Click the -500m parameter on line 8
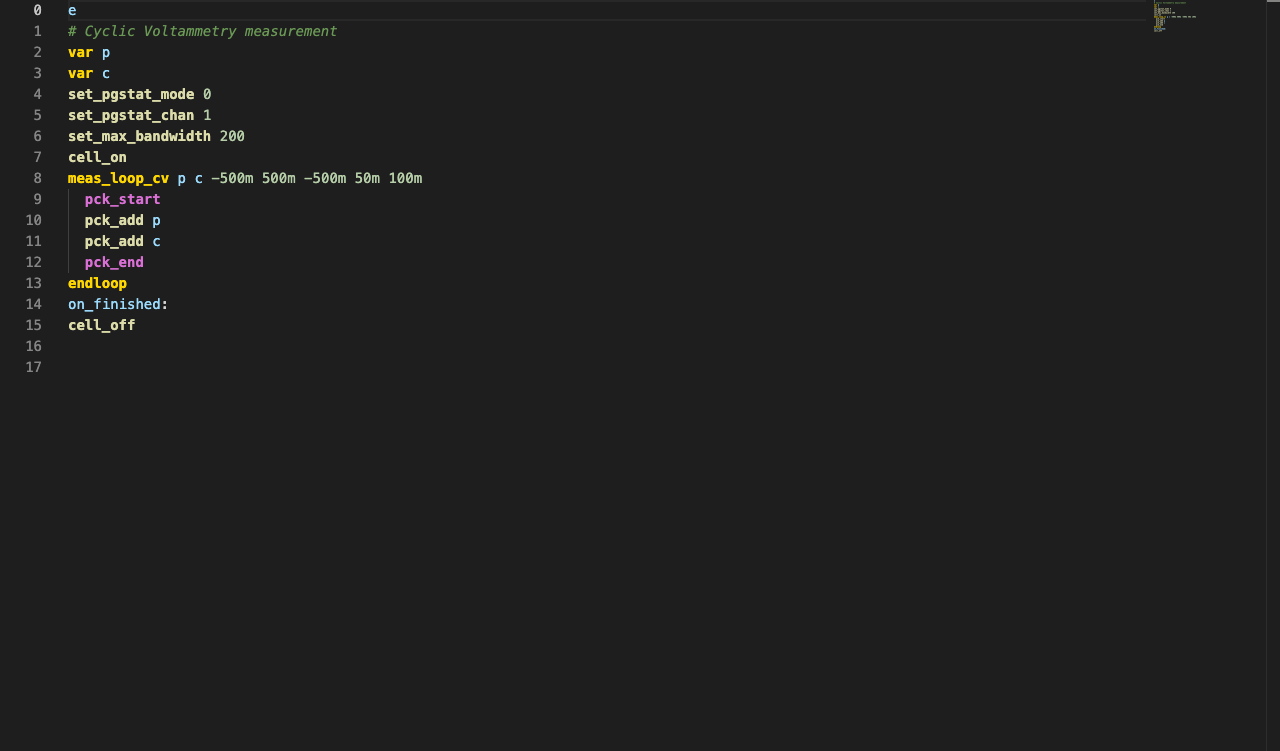The height and width of the screenshot is (751, 1280). pos(232,178)
